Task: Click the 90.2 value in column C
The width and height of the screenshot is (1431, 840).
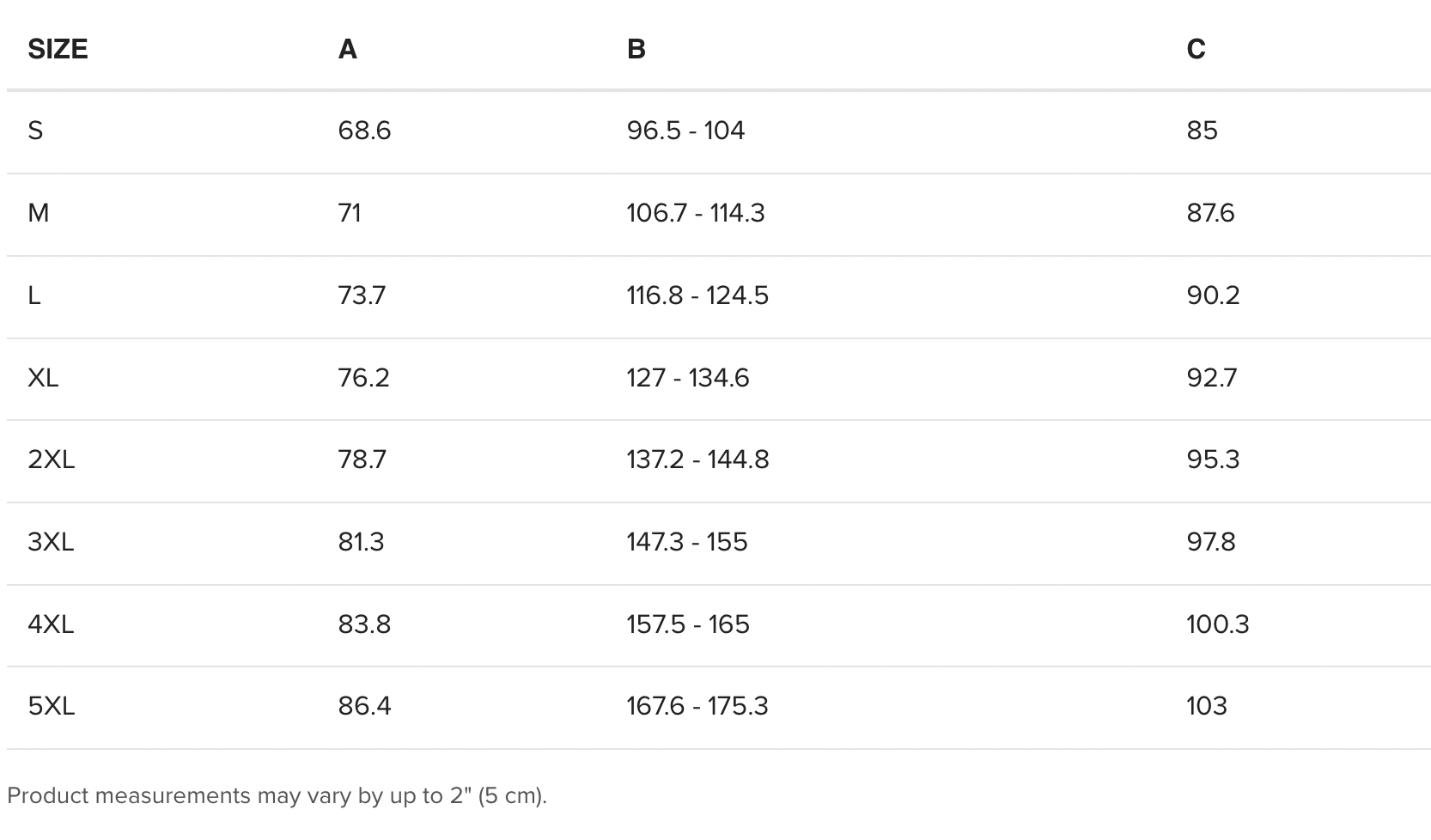Action: coord(1213,295)
